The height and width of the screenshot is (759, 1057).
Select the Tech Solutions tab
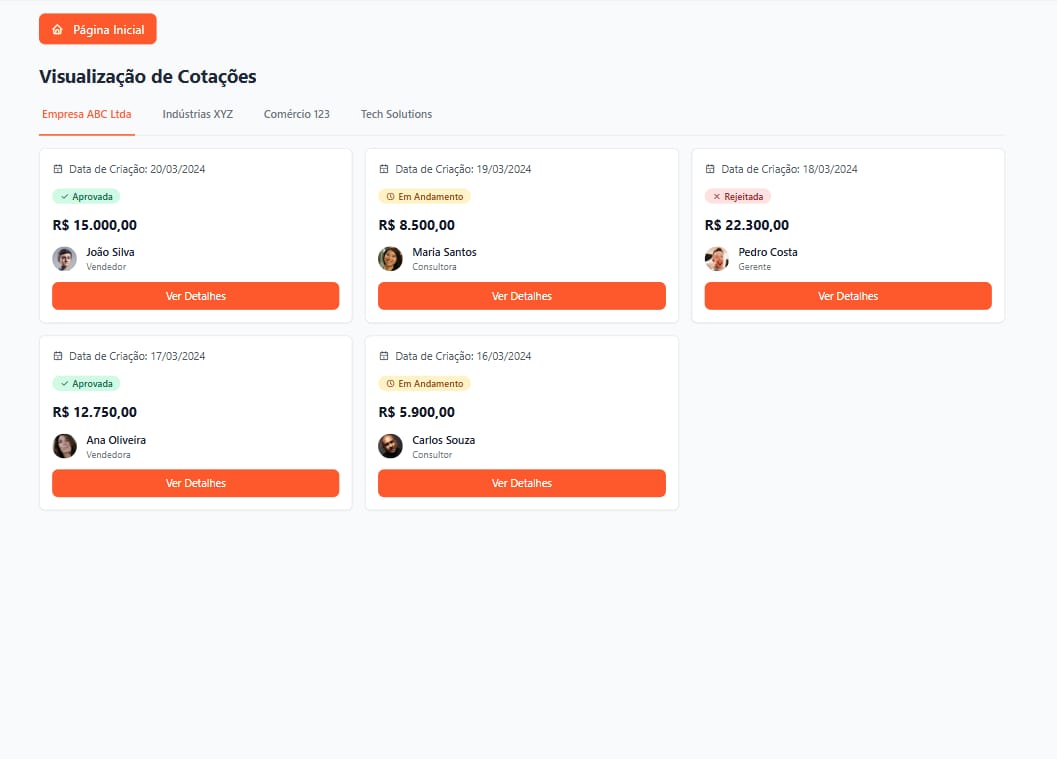[x=396, y=114]
